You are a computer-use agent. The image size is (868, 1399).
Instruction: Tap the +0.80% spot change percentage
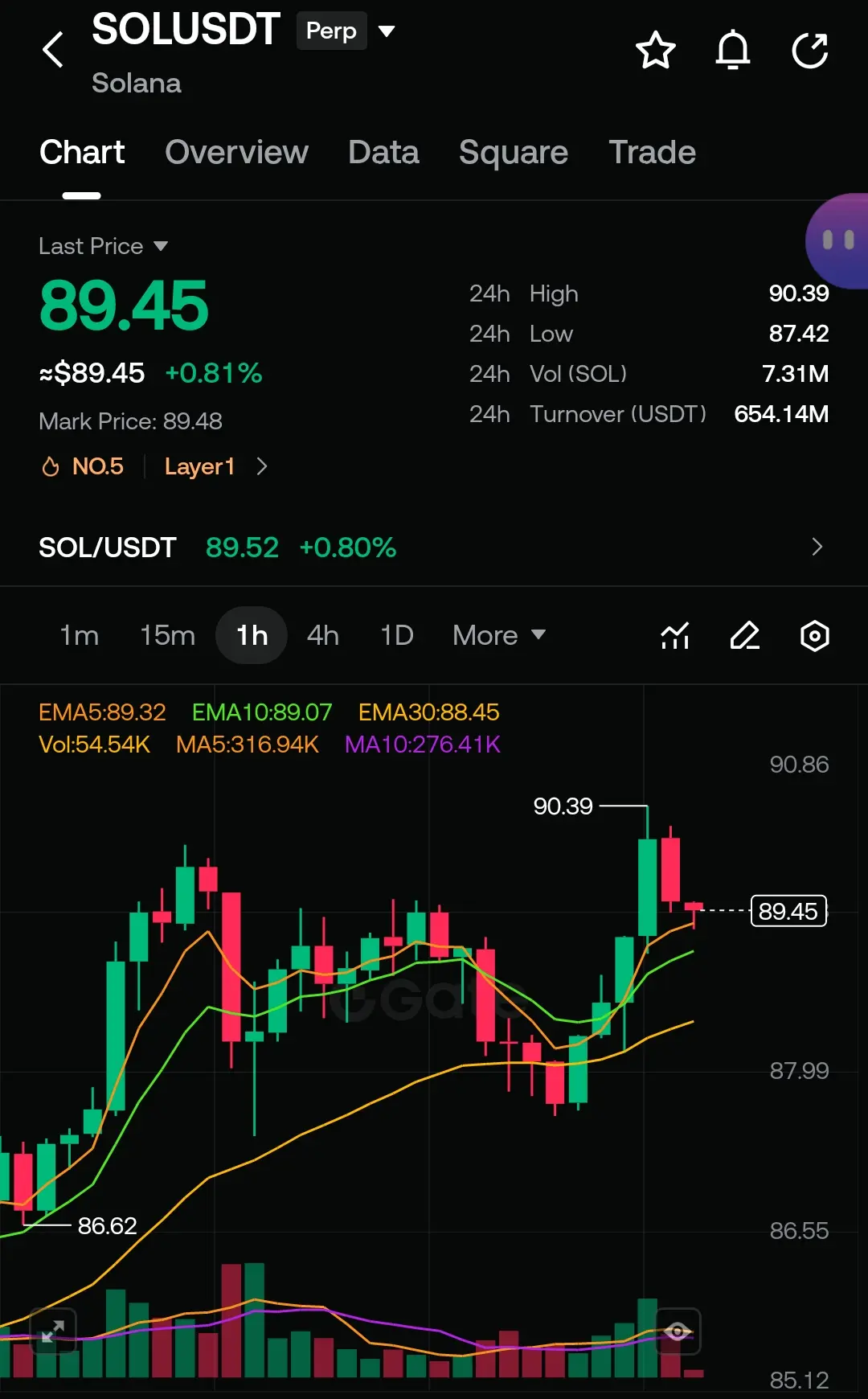coord(348,548)
